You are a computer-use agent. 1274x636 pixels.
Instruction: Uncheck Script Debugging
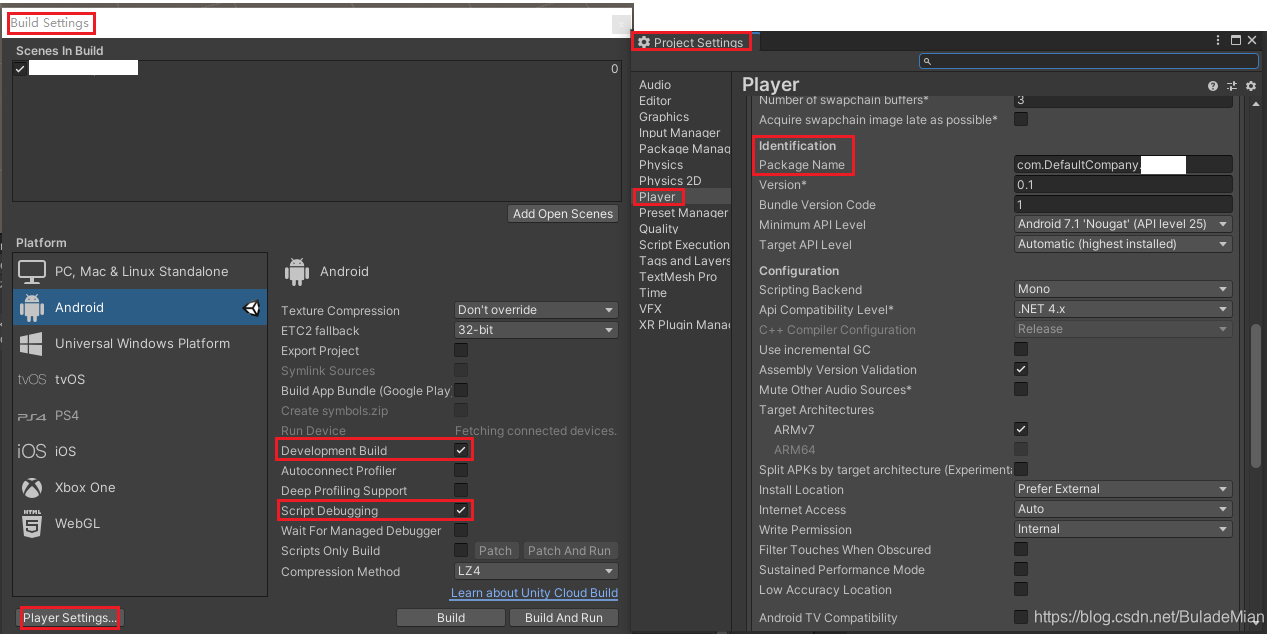pyautogui.click(x=461, y=510)
